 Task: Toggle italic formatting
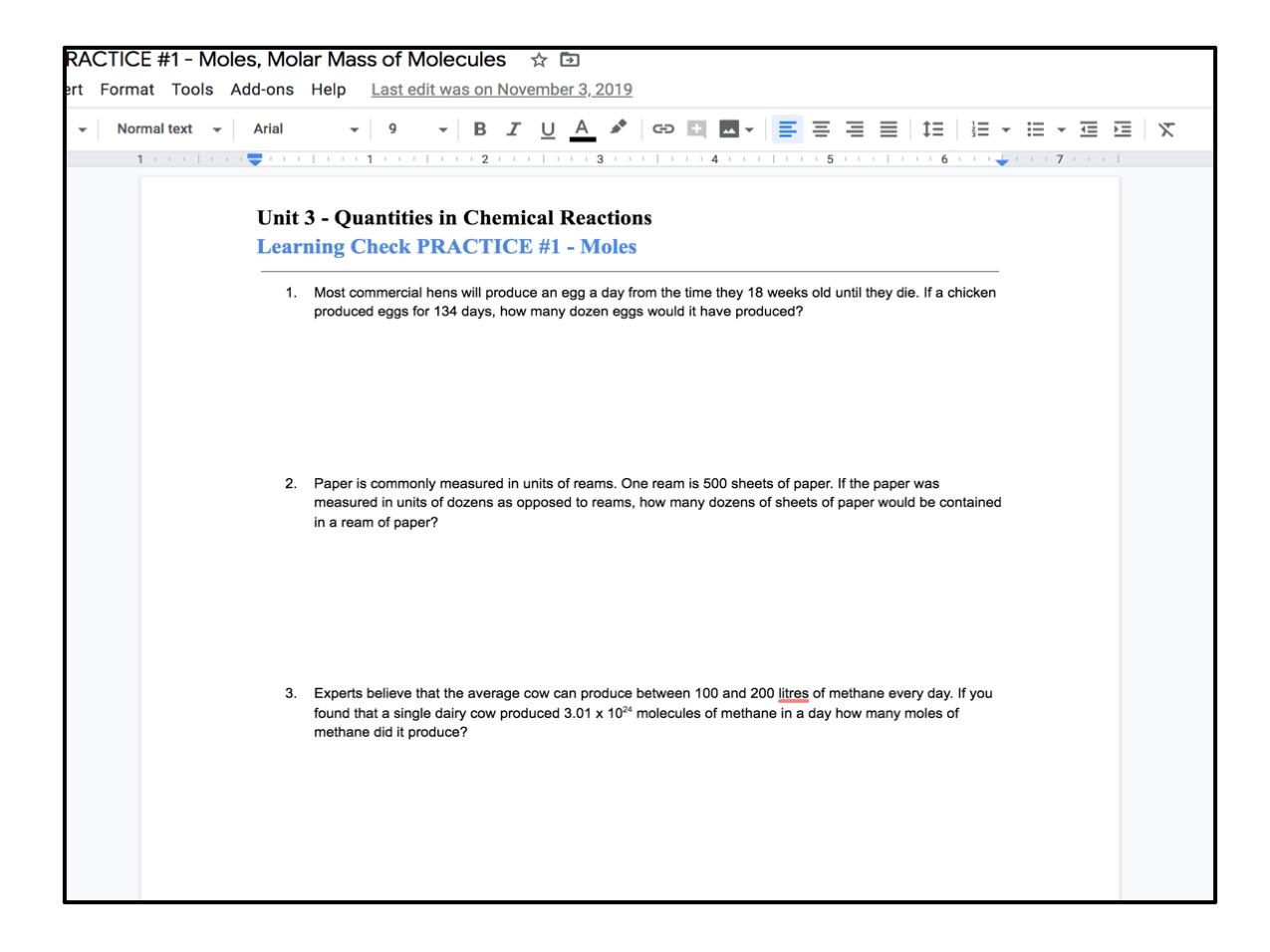(514, 128)
